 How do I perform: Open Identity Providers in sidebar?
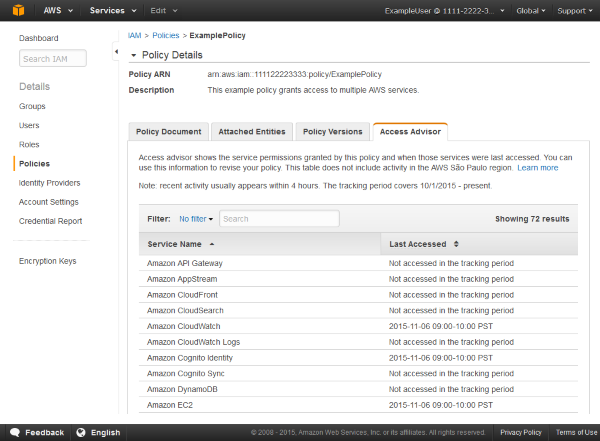49,183
